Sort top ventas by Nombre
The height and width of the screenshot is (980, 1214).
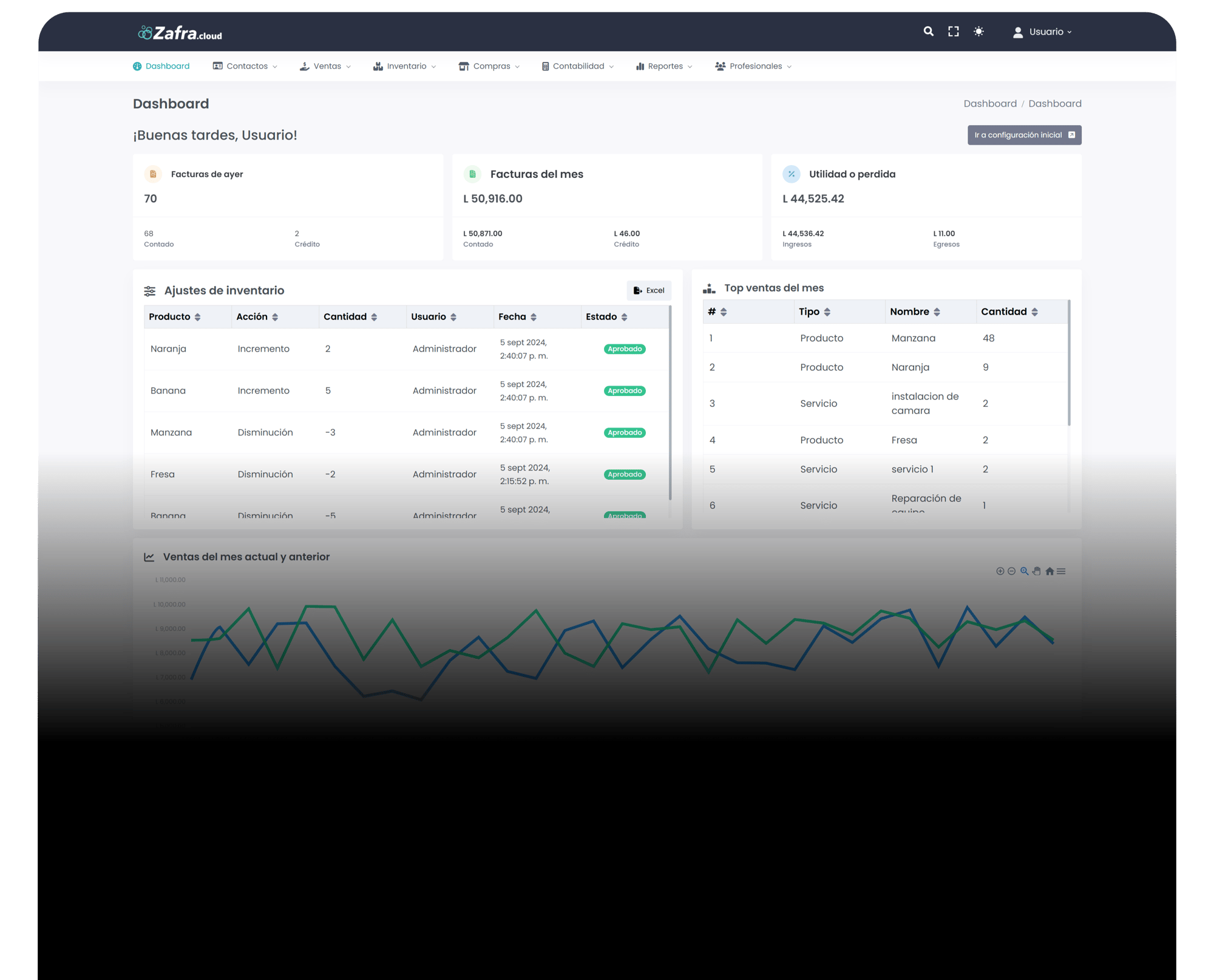point(937,312)
